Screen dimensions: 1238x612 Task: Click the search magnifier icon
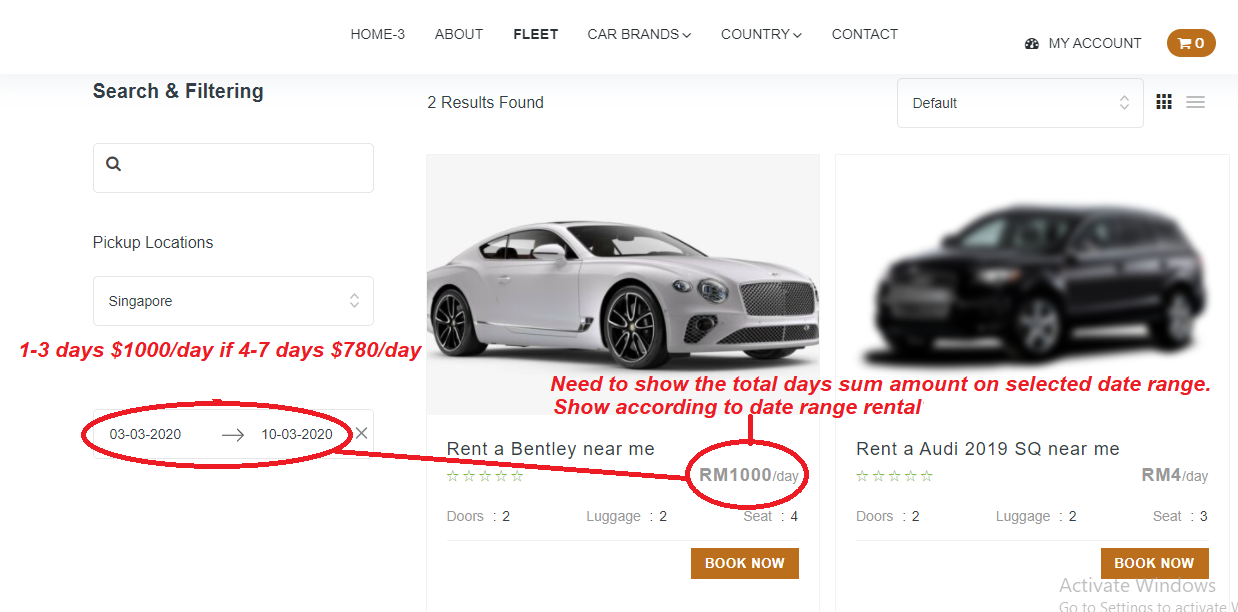tap(114, 164)
